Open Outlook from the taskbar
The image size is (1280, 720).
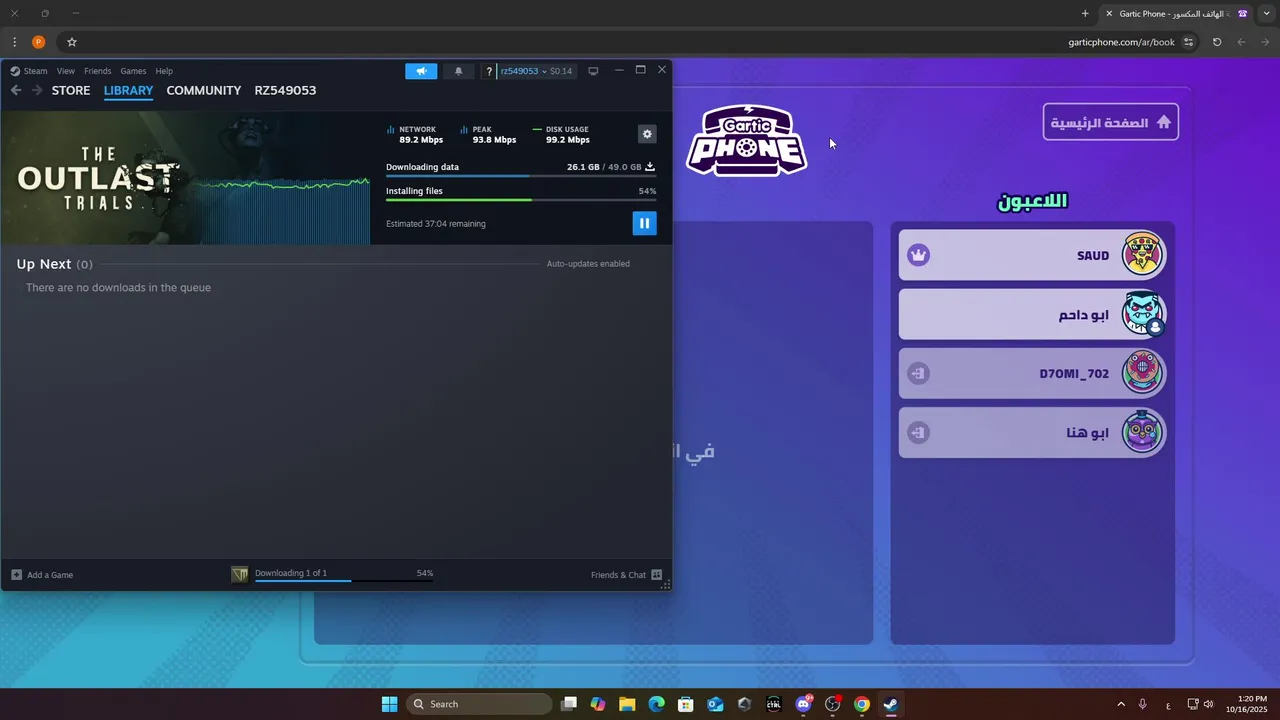[715, 704]
